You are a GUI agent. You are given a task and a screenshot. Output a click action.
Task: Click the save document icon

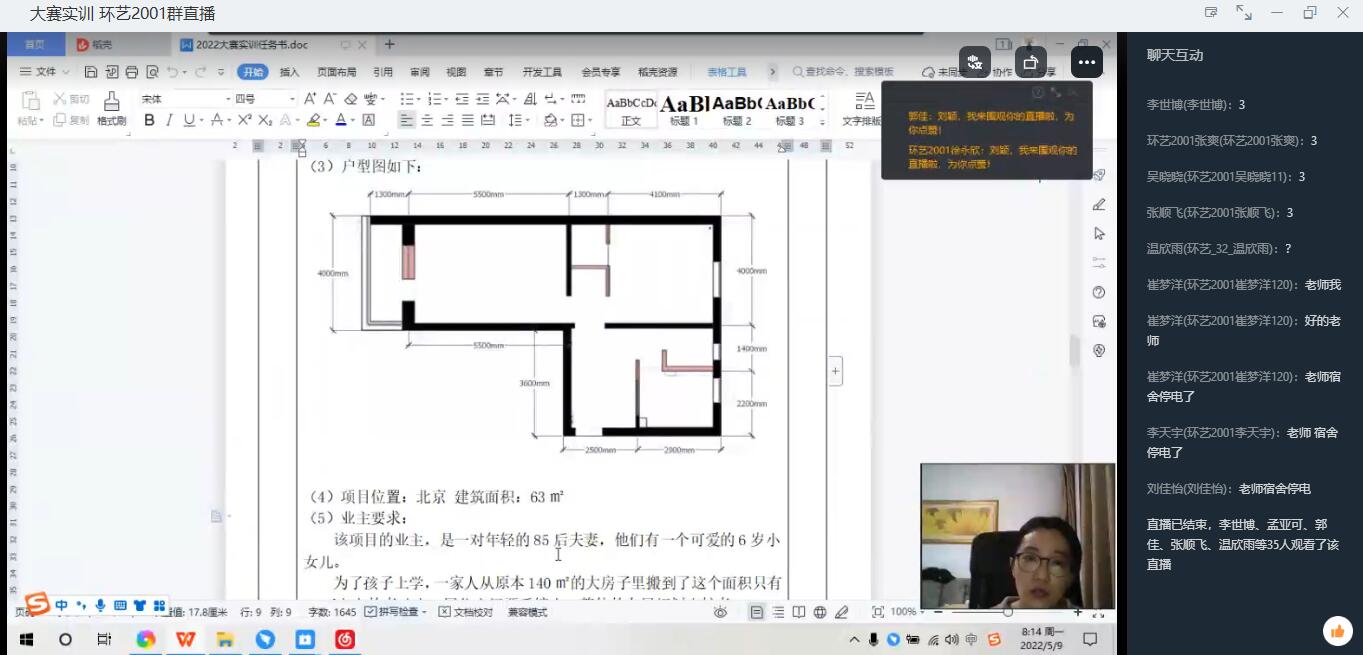coord(91,72)
